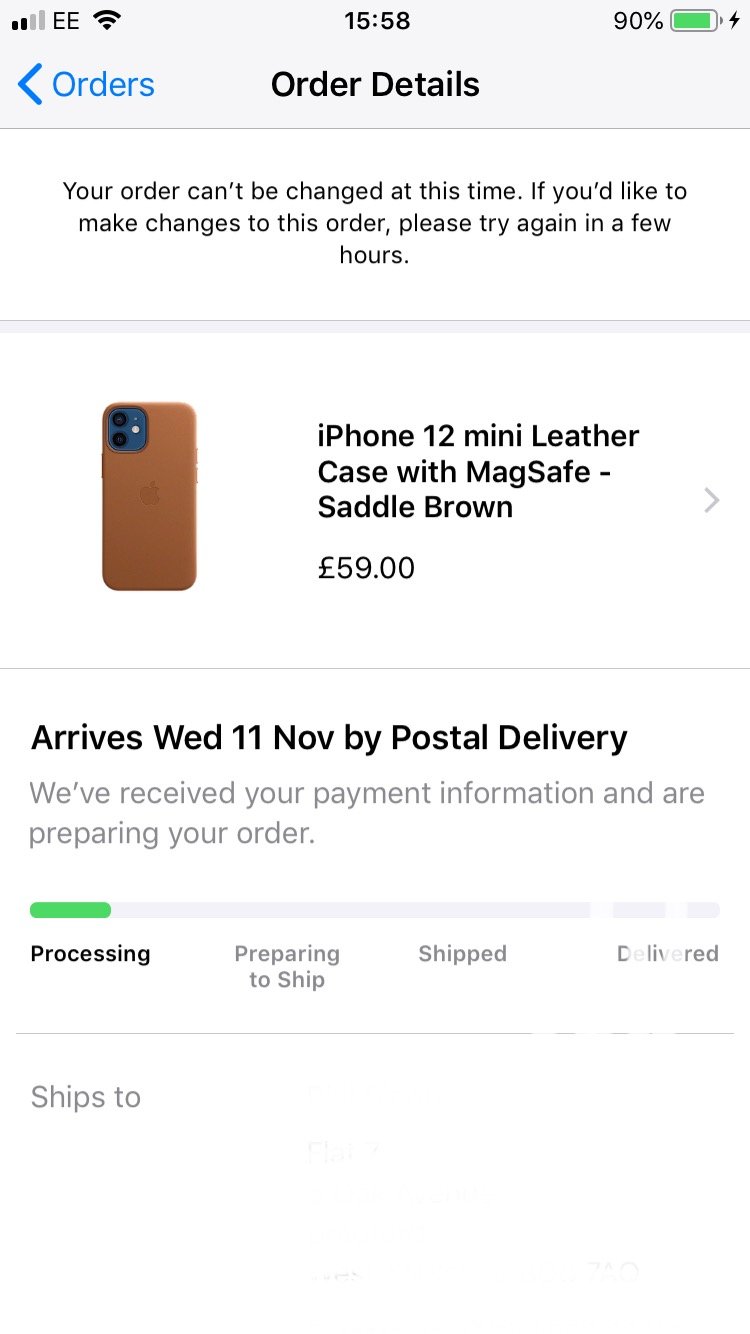Select the Processing status step
750x1334 pixels.
[90, 954]
